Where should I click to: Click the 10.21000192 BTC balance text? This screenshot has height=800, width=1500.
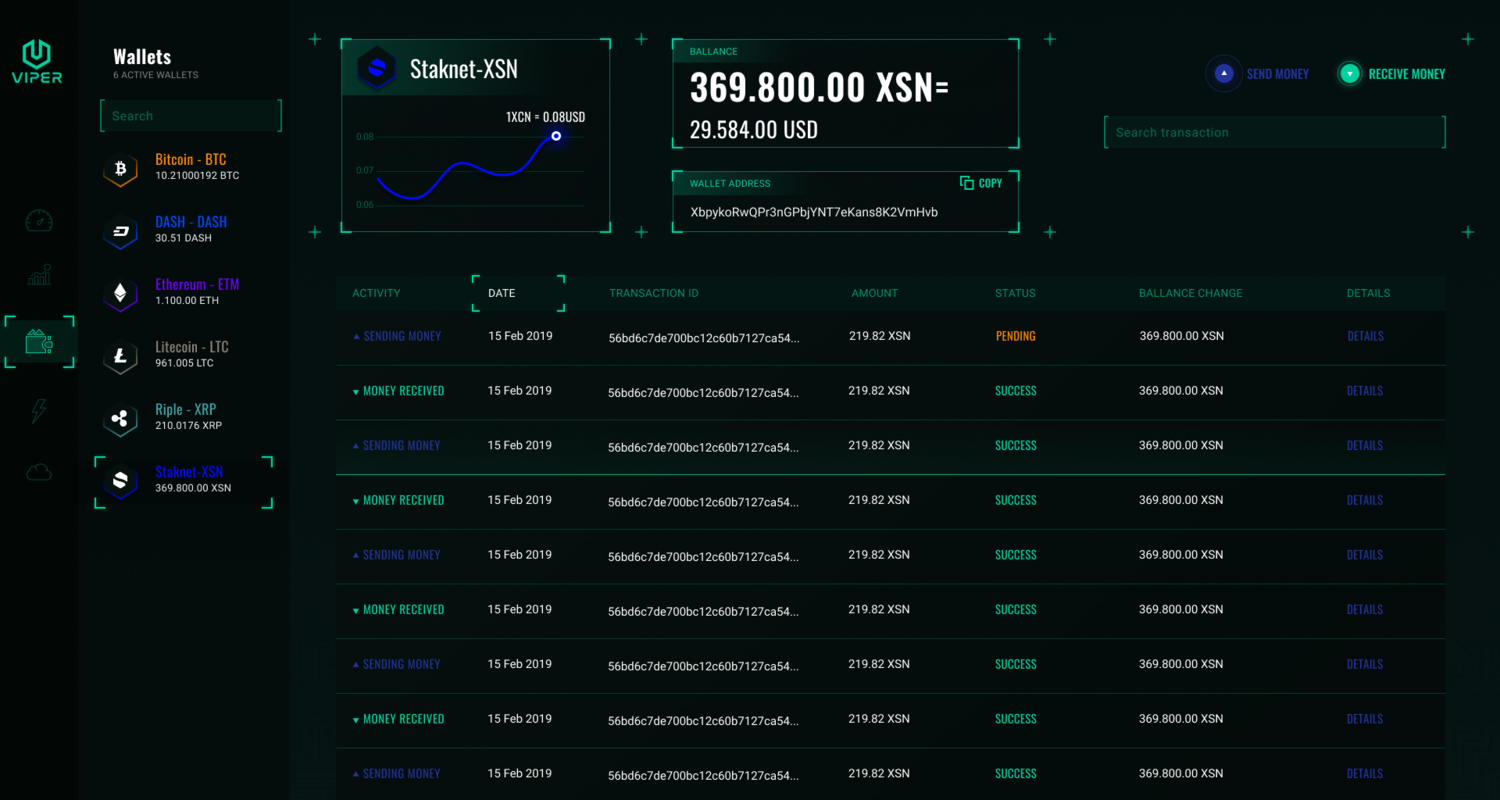point(197,176)
